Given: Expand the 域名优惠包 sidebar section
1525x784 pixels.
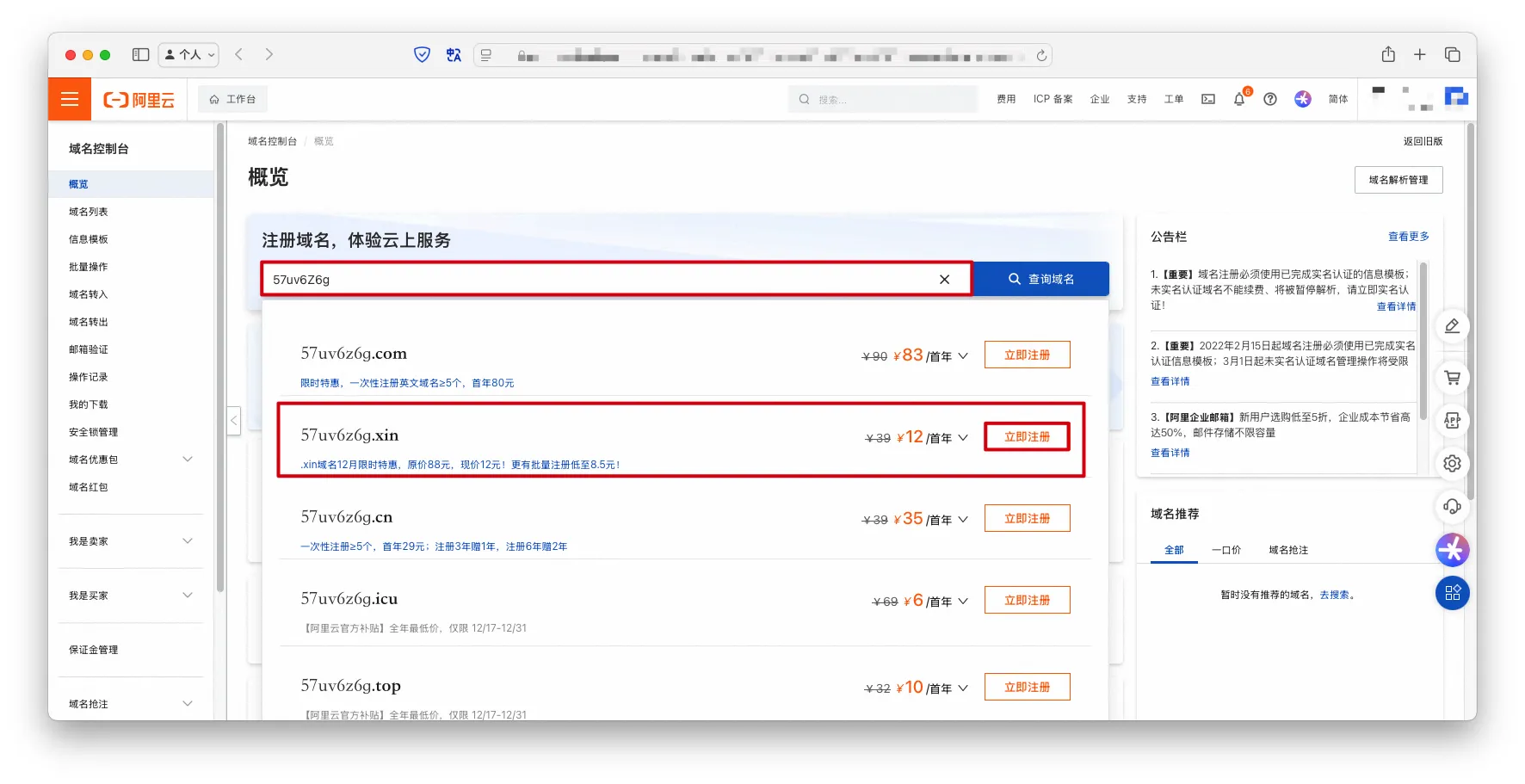Looking at the screenshot, I should point(188,460).
